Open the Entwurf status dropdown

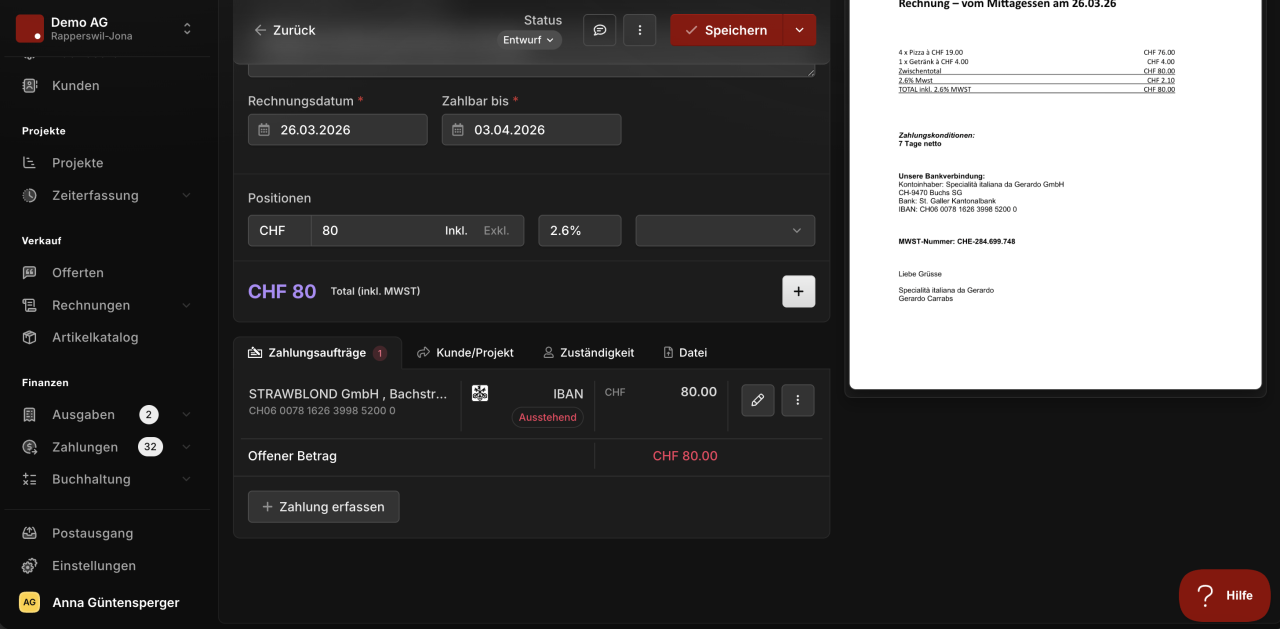(529, 40)
